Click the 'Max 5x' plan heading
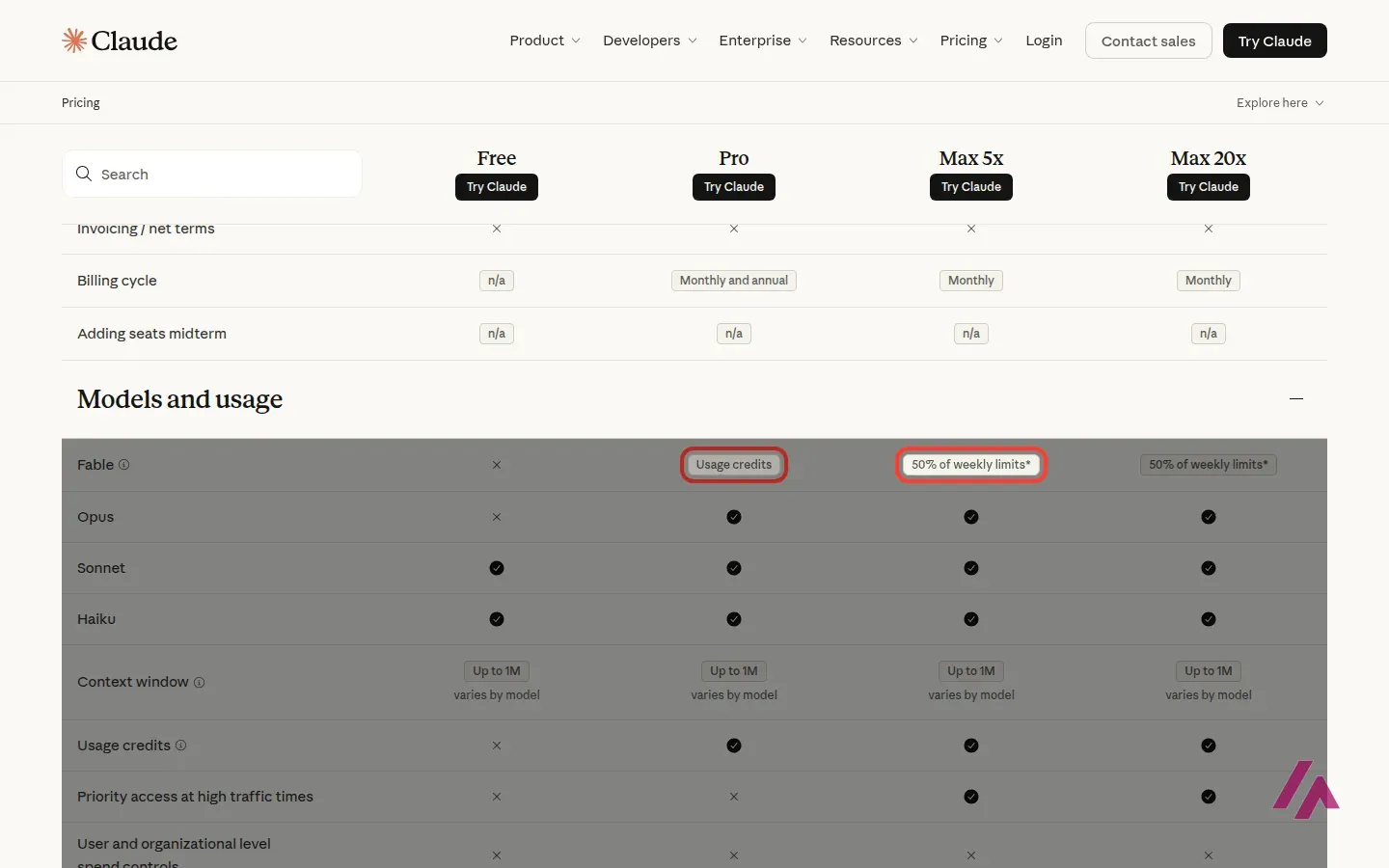The width and height of the screenshot is (1389, 868). pyautogui.click(x=971, y=158)
